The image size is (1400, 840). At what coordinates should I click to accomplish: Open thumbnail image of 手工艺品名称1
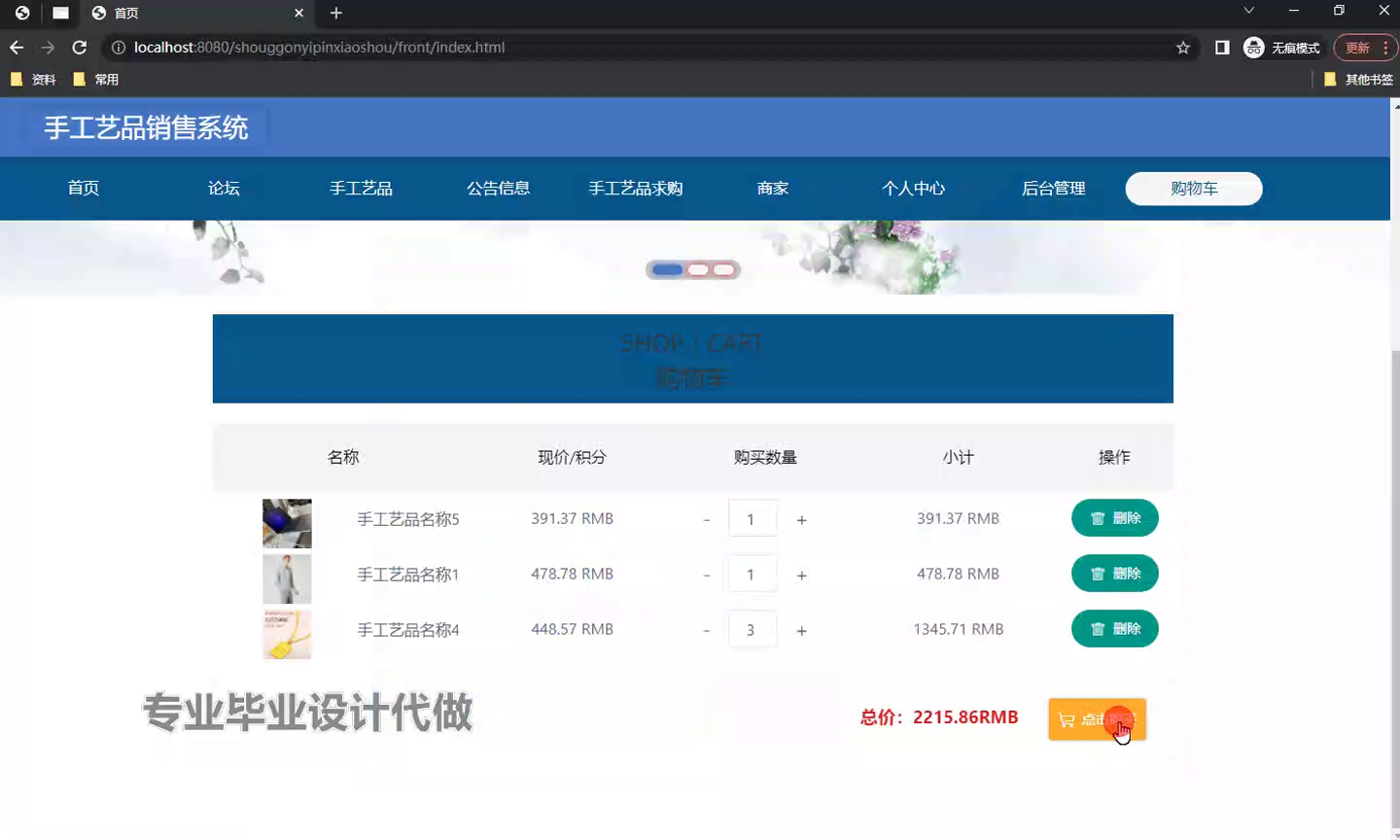click(x=287, y=579)
